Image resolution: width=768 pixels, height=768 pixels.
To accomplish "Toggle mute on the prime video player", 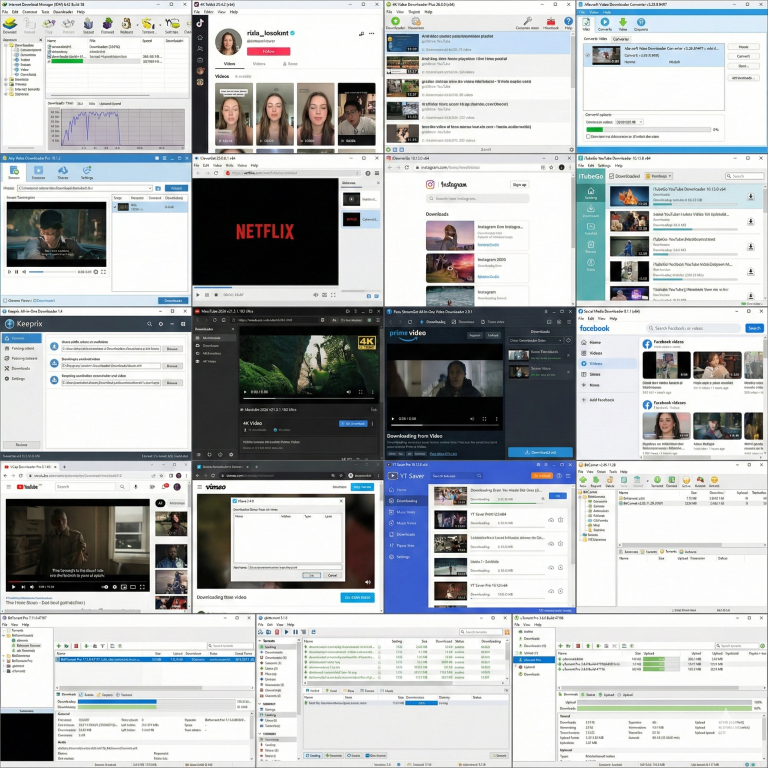I will pyautogui.click(x=472, y=419).
